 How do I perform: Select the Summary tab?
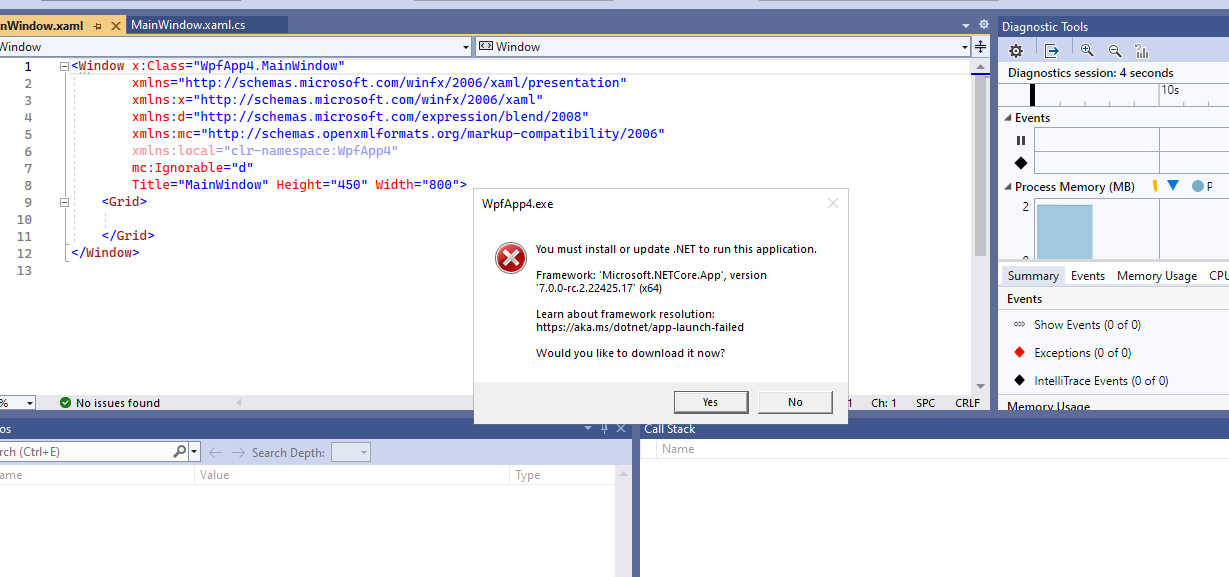pos(1033,276)
